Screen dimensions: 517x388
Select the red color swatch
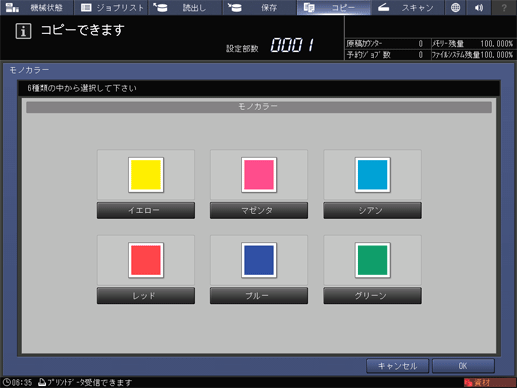(146, 260)
